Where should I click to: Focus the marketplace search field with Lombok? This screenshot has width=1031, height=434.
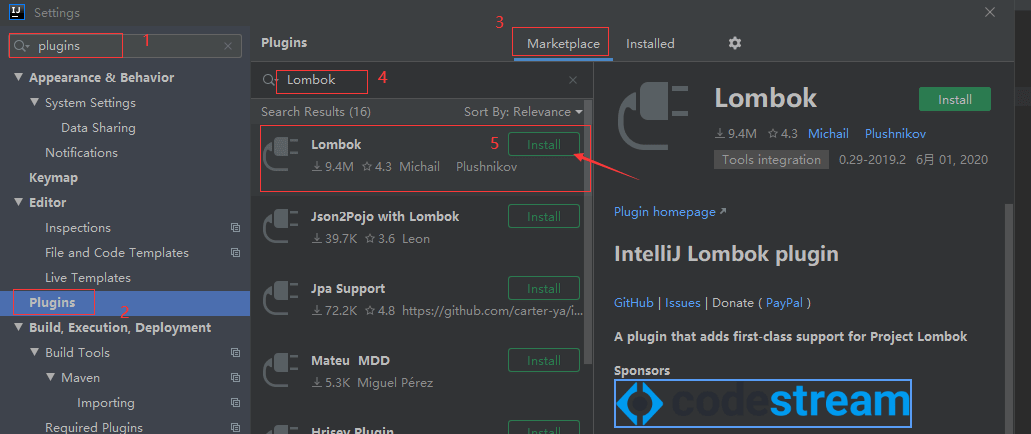coord(420,80)
